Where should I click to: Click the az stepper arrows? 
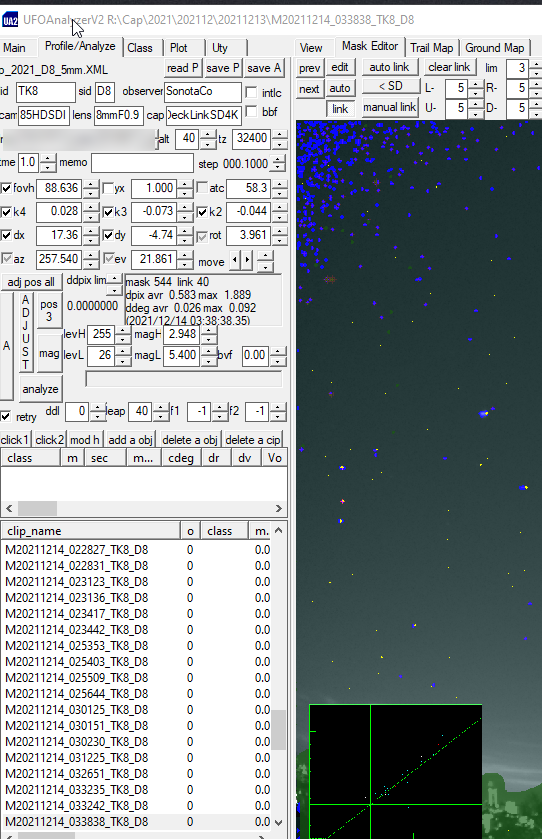(91, 260)
